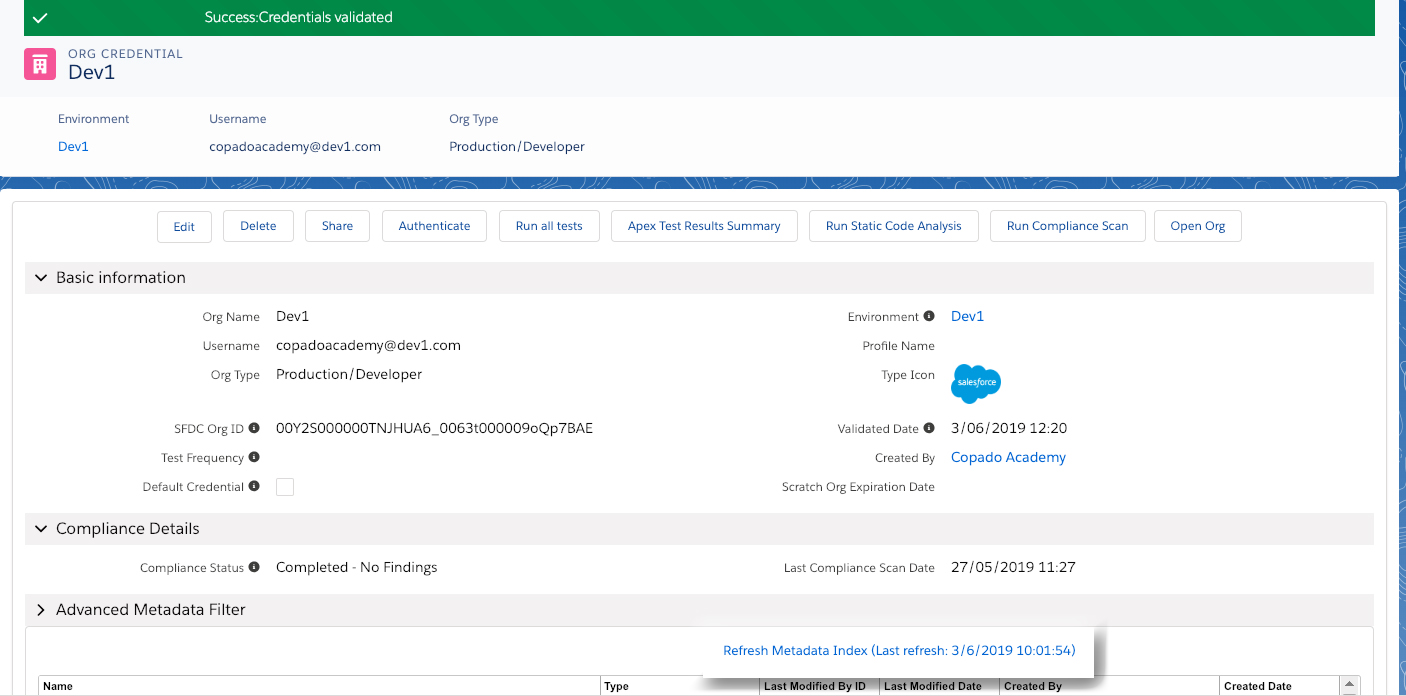Click Org Type value in Basic information
The width and height of the screenshot is (1406, 696).
coord(349,374)
